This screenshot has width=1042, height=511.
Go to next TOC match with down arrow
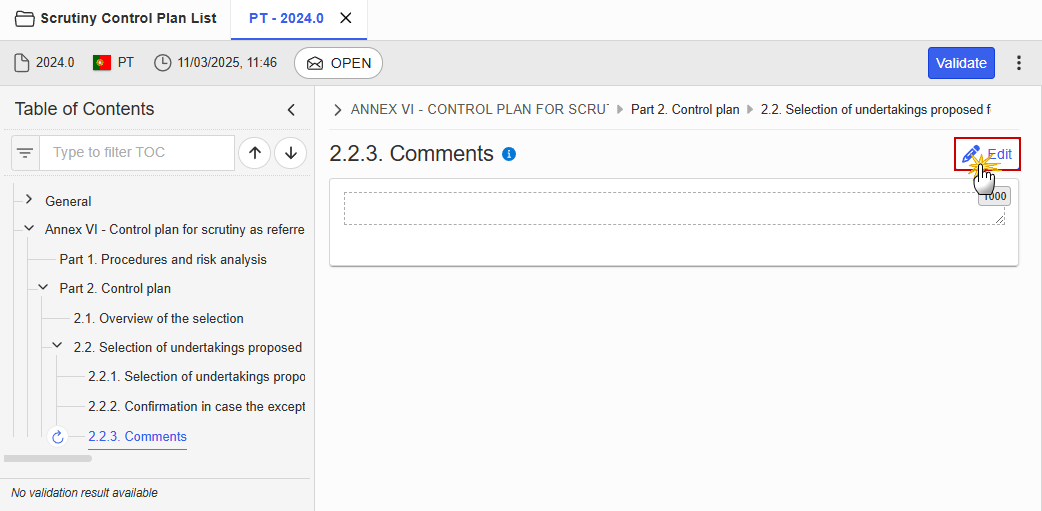[290, 153]
